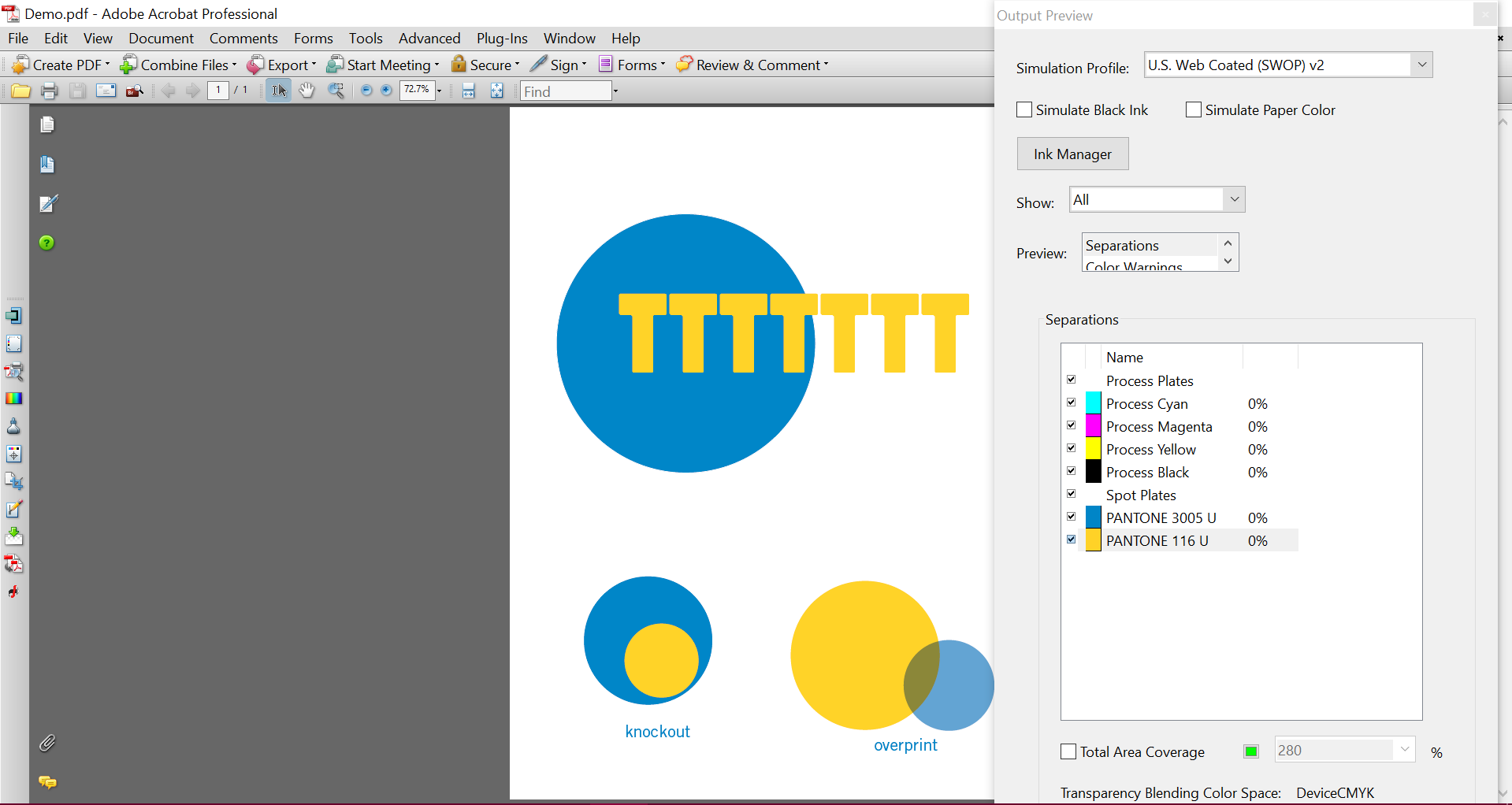The image size is (1512, 805).
Task: Open the Plug-Ins menu
Action: point(502,38)
